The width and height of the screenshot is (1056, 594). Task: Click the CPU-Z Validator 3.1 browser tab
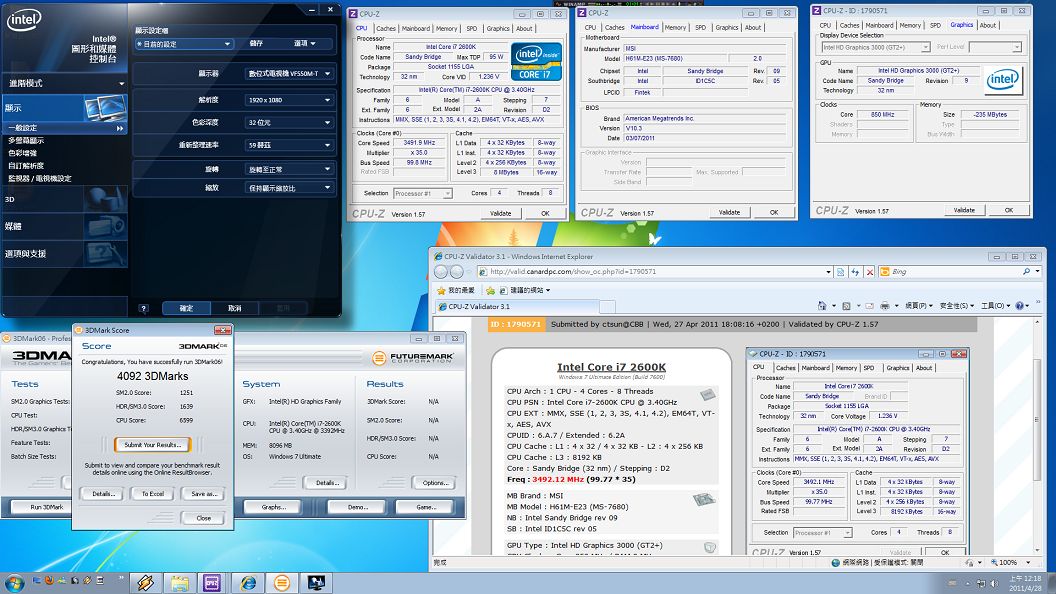[x=517, y=306]
